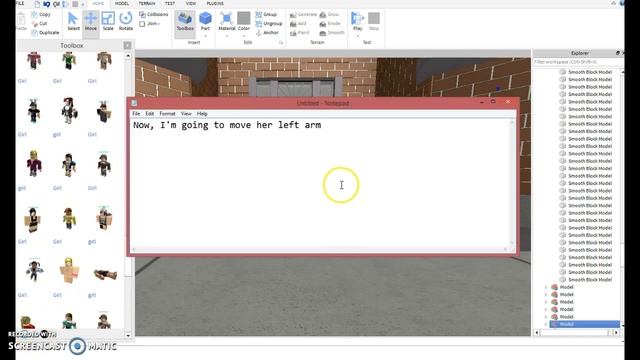Select the highlighted Model row in Explorer
The height and width of the screenshot is (360, 640).
click(584, 324)
